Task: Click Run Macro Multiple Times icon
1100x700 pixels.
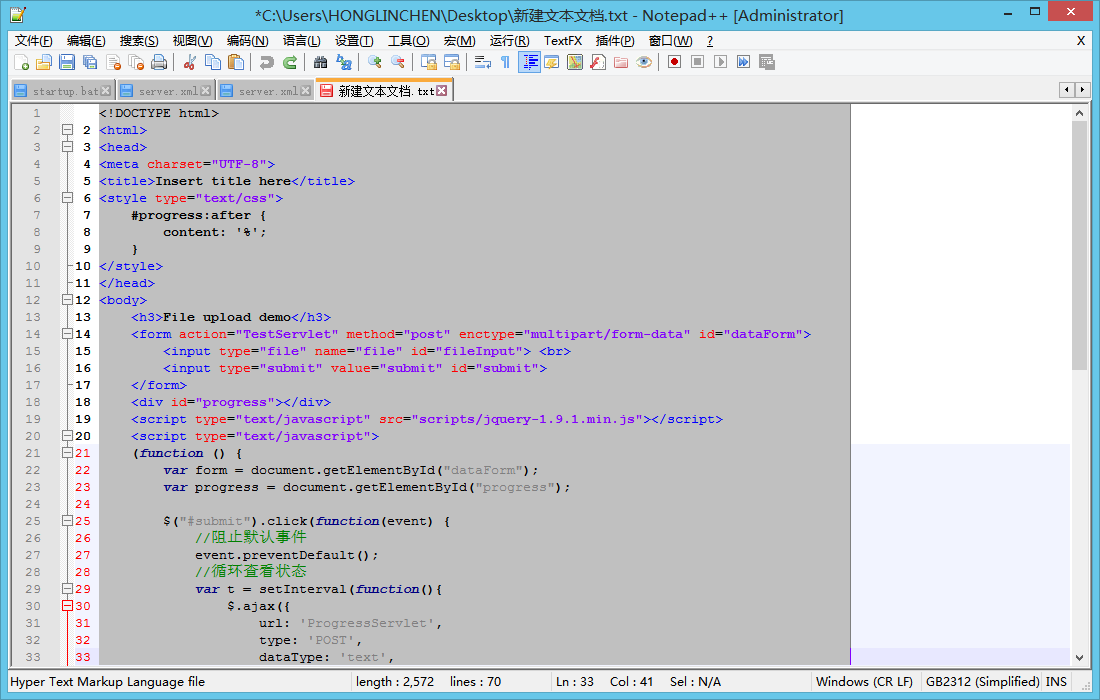Action: pos(743,62)
